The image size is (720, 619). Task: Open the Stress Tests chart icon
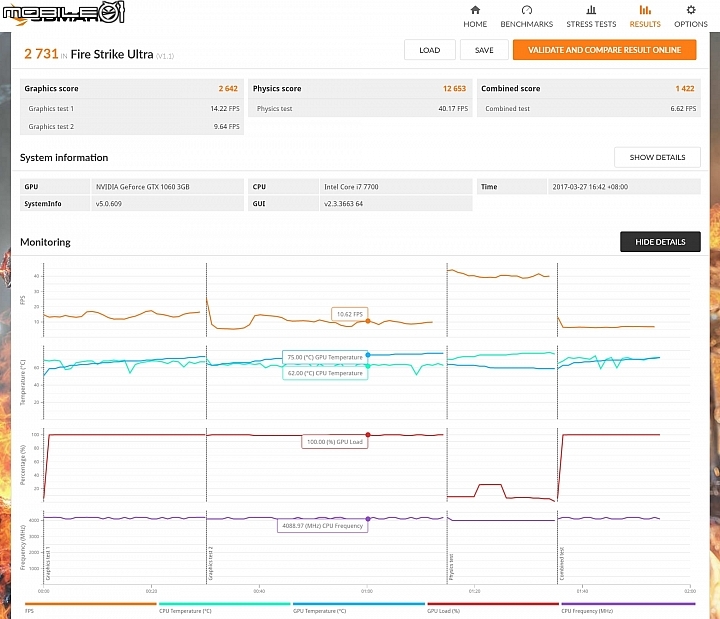pos(591,10)
